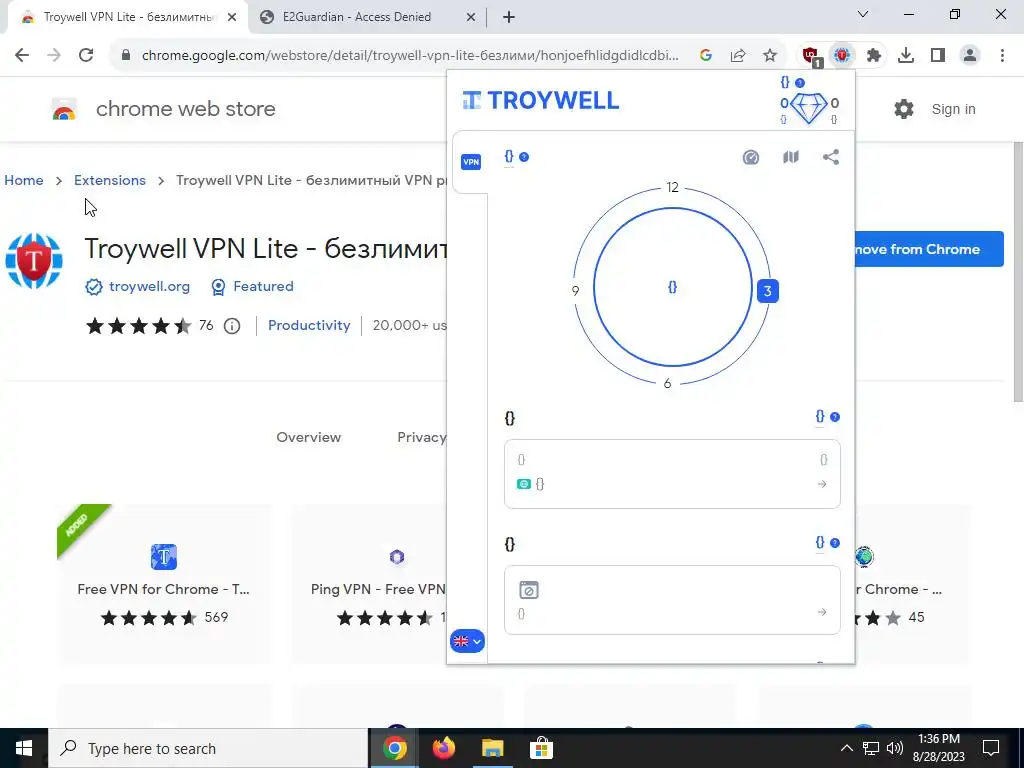Click the share page icon in address bar
Image resolution: width=1024 pixels, height=768 pixels.
tap(738, 56)
